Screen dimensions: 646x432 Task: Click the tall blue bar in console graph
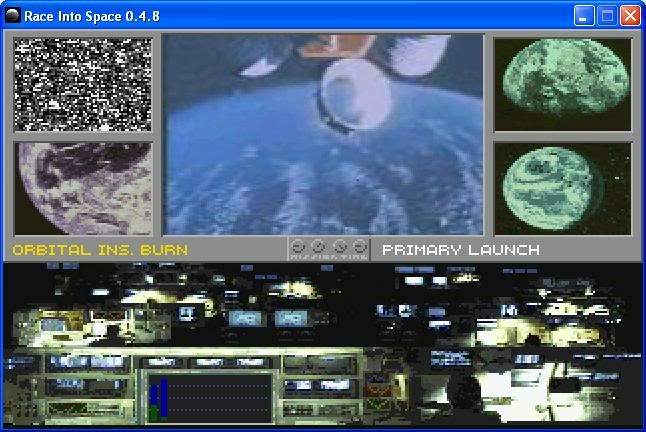coord(164,398)
